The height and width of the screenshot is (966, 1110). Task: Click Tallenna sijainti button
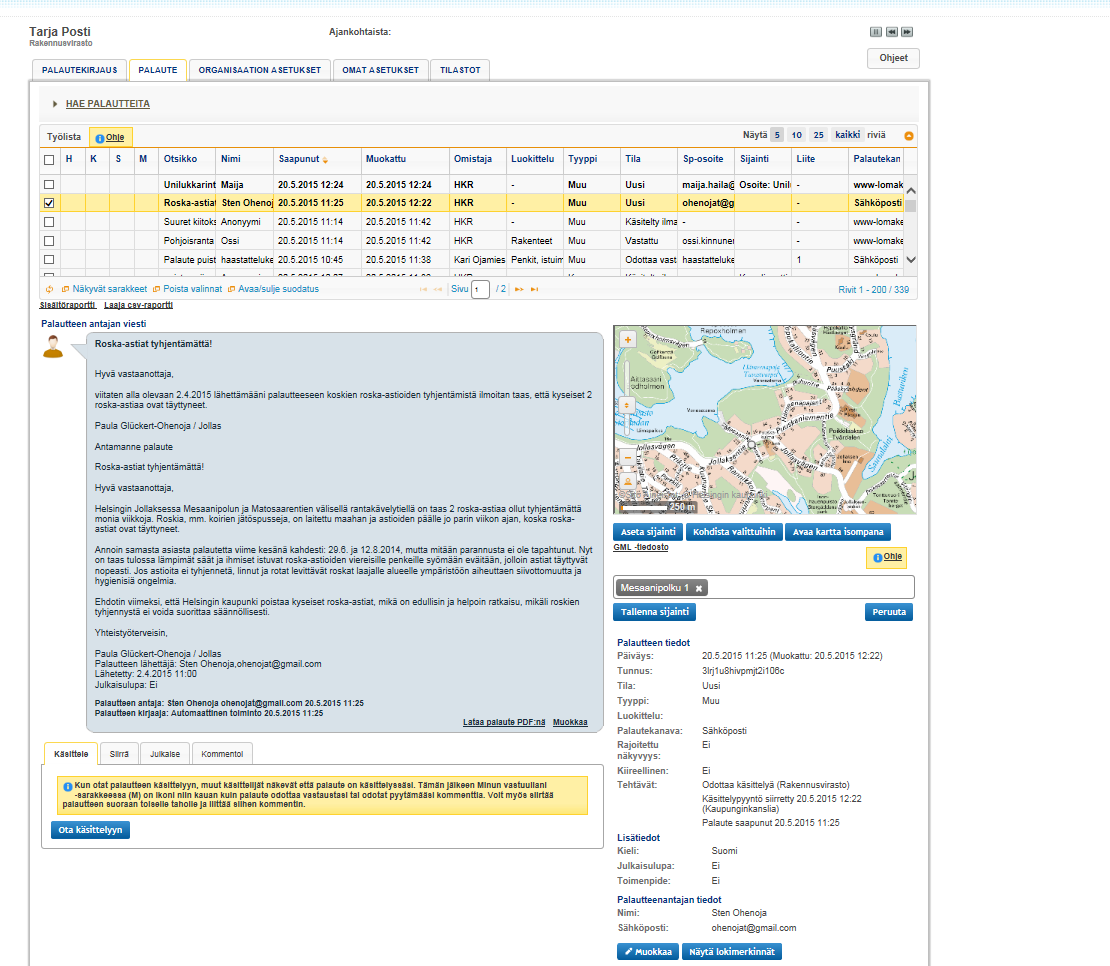pyautogui.click(x=655, y=612)
